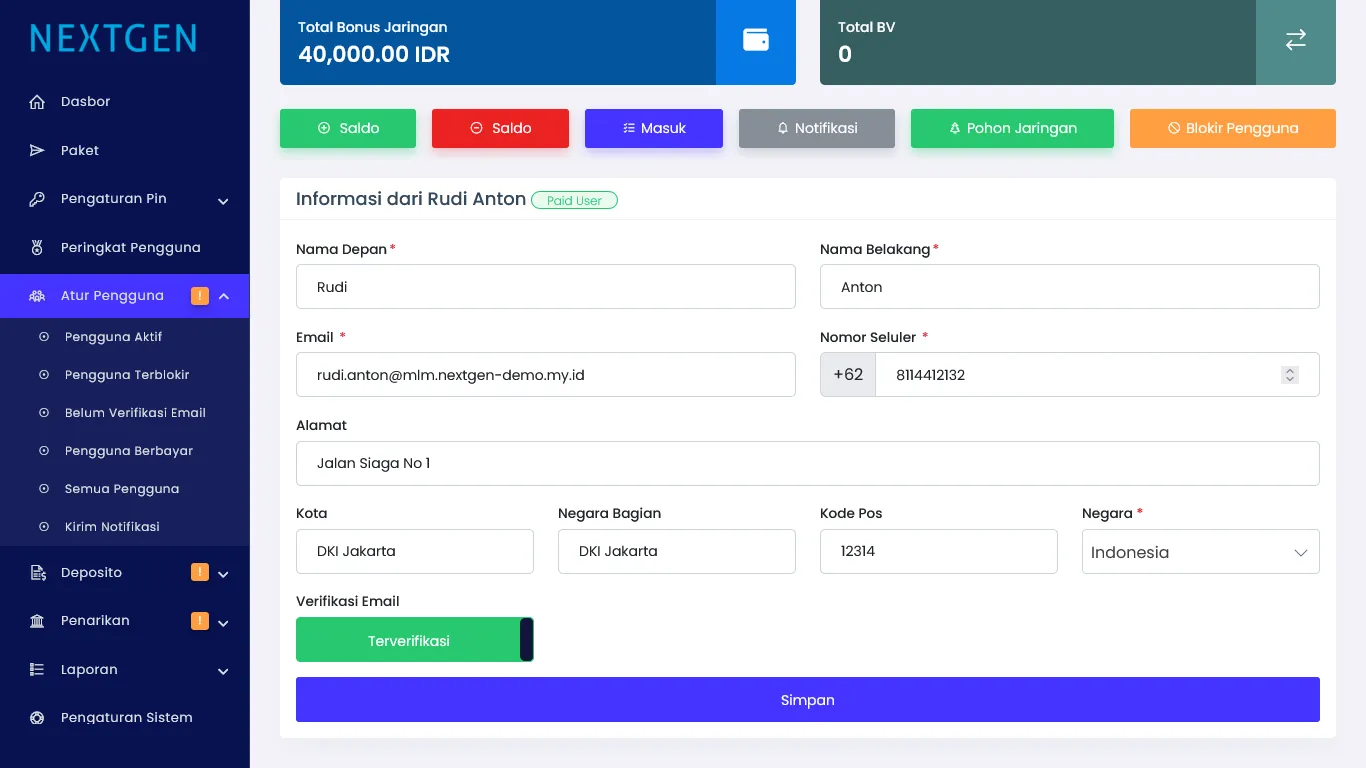Viewport: 1366px width, 768px height.
Task: Click the paper plane icon beside Paket
Action: [37, 151]
